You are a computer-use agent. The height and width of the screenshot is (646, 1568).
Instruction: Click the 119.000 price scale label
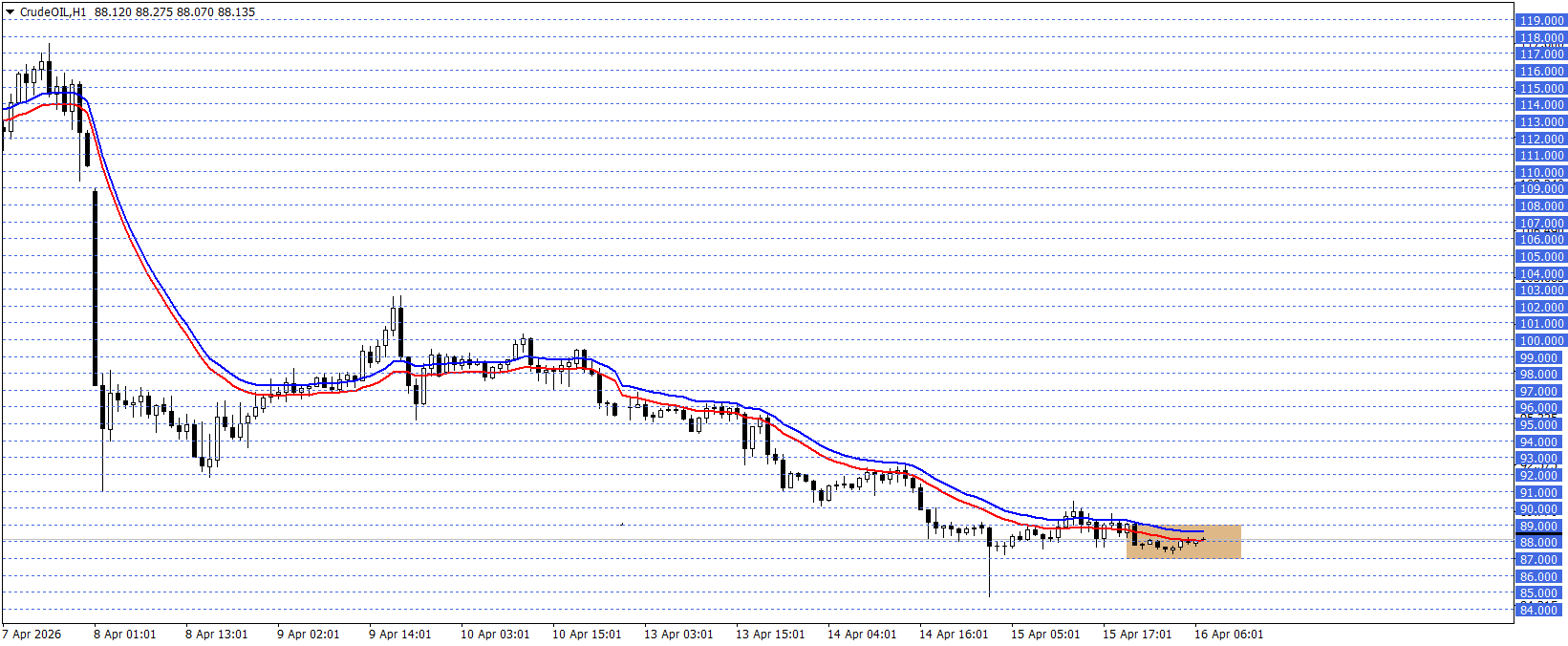click(1541, 21)
